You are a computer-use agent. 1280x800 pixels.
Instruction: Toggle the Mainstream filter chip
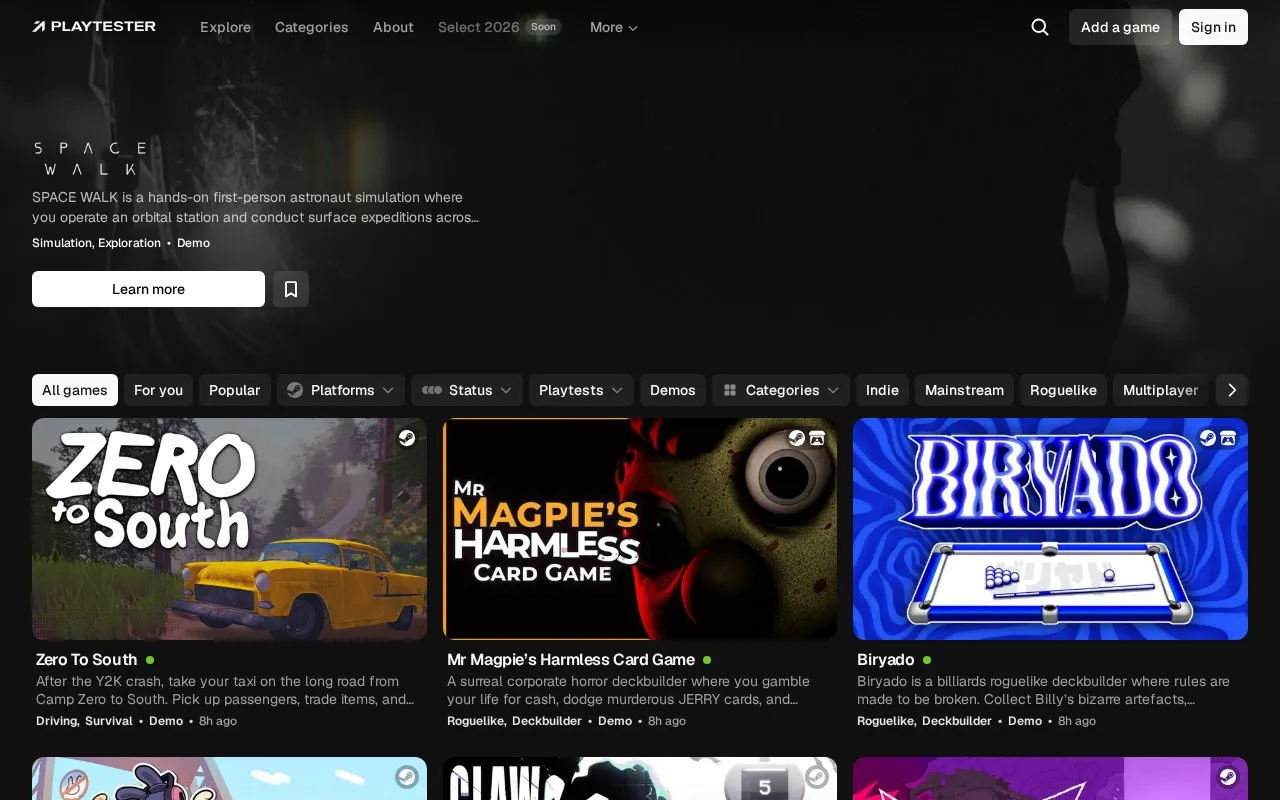pyautogui.click(x=964, y=390)
